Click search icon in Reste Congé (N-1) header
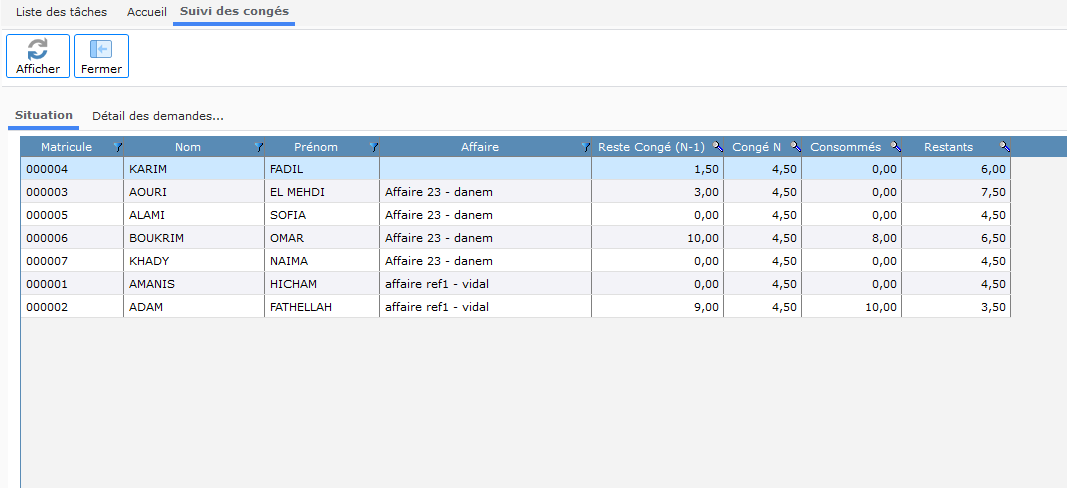The height and width of the screenshot is (488, 1067). click(x=717, y=147)
